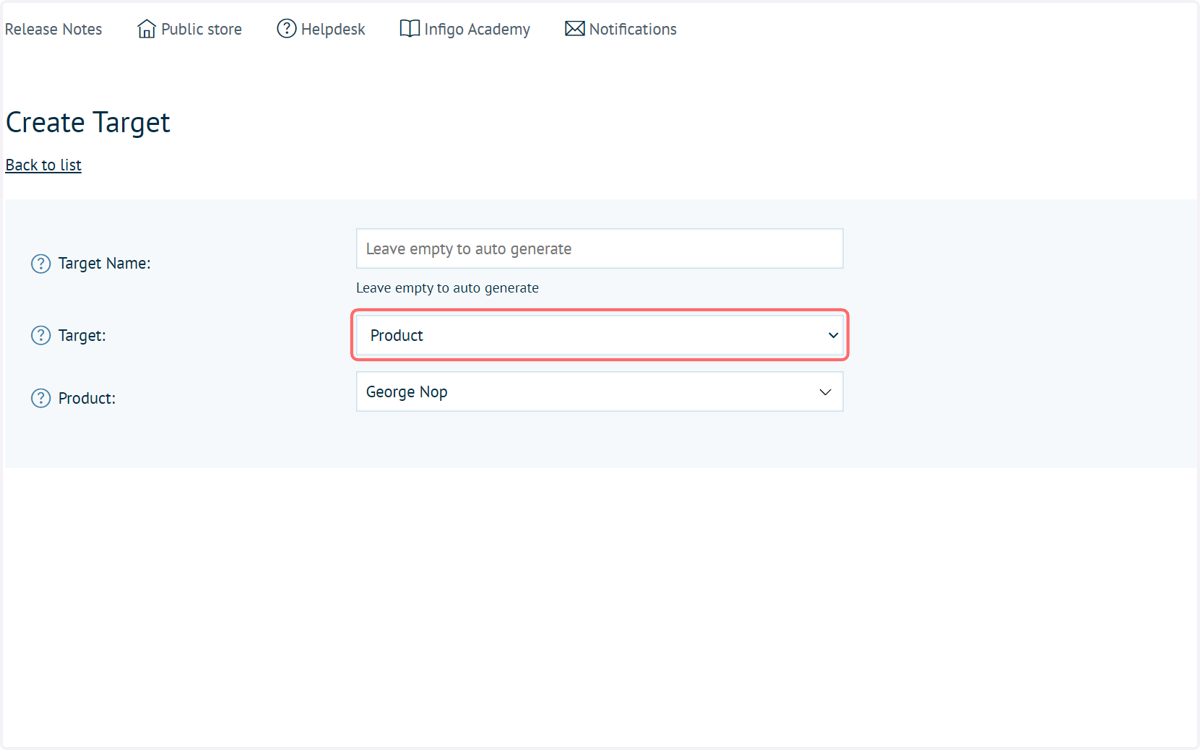This screenshot has width=1200, height=750.
Task: Open the Release Notes menu item
Action: pos(54,29)
